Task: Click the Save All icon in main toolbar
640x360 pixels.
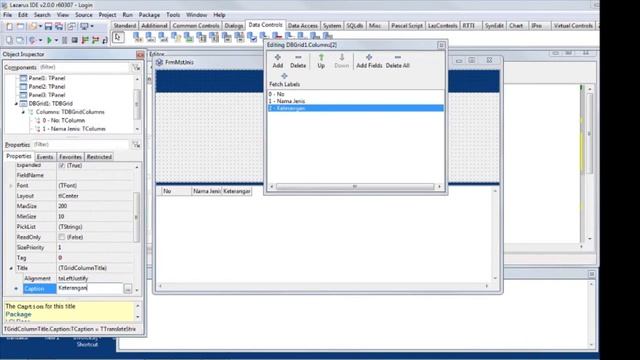Action: (59, 27)
